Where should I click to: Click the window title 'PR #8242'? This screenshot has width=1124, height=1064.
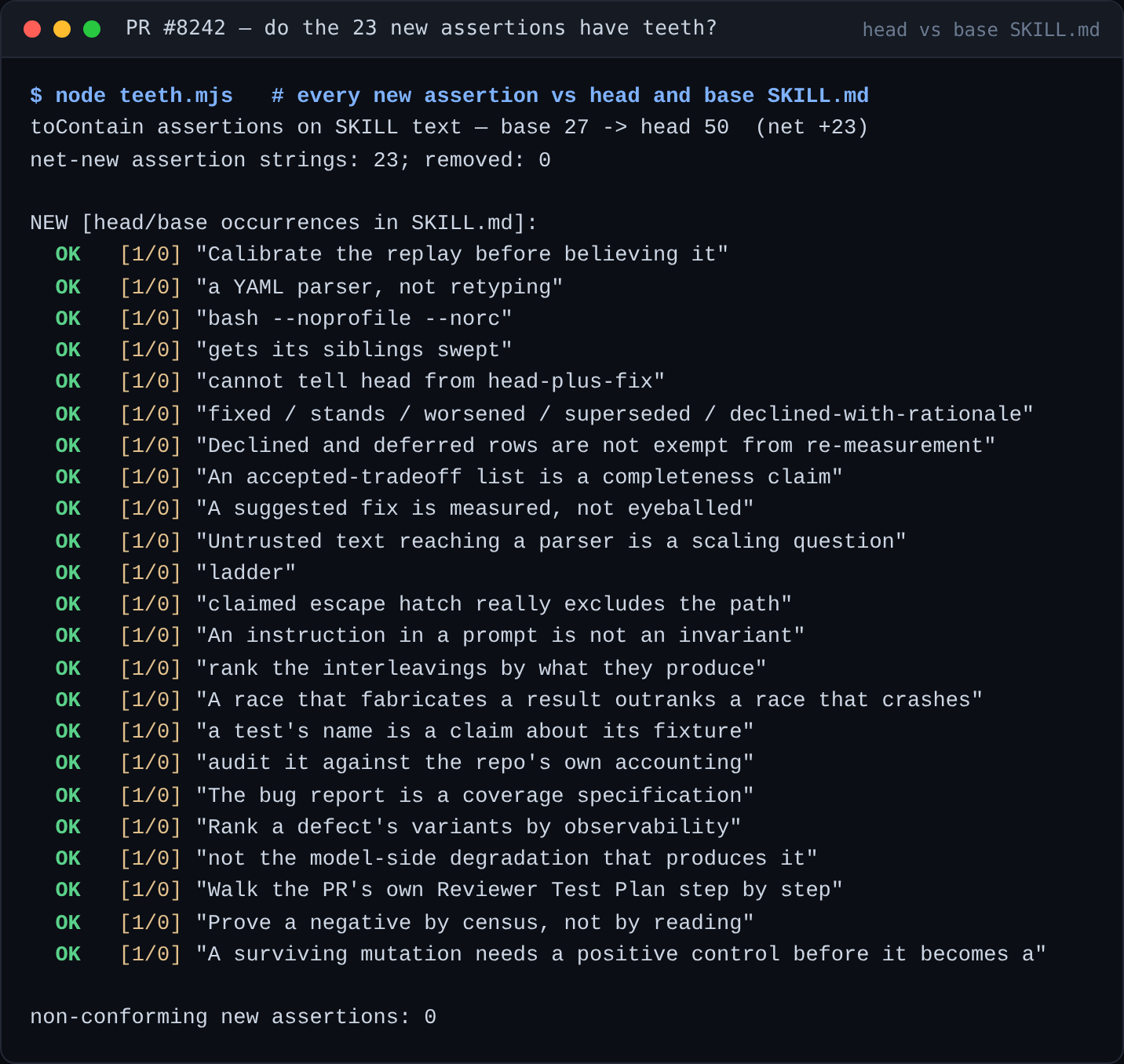coord(176,28)
